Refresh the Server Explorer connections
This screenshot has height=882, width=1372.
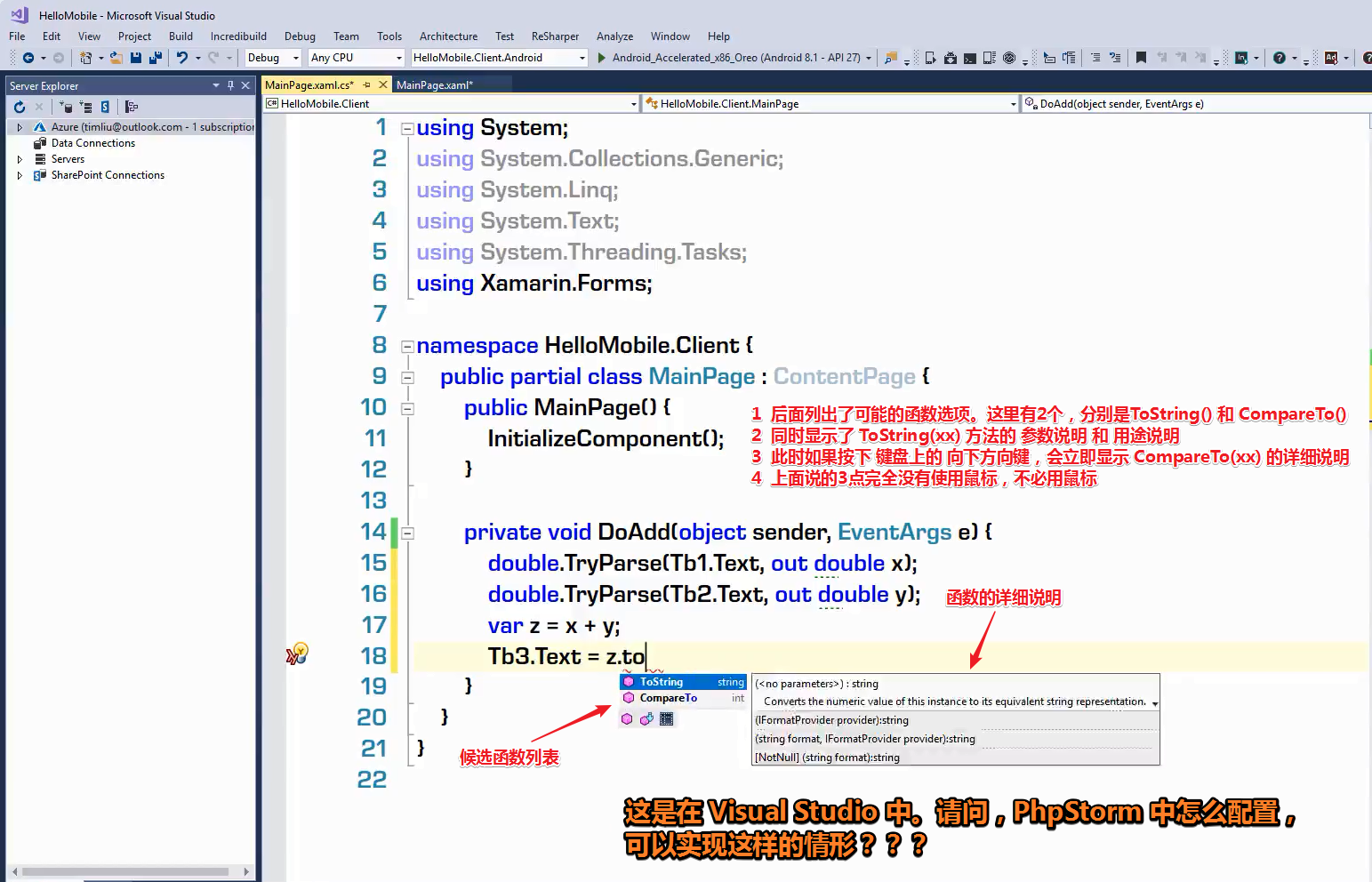coord(20,106)
